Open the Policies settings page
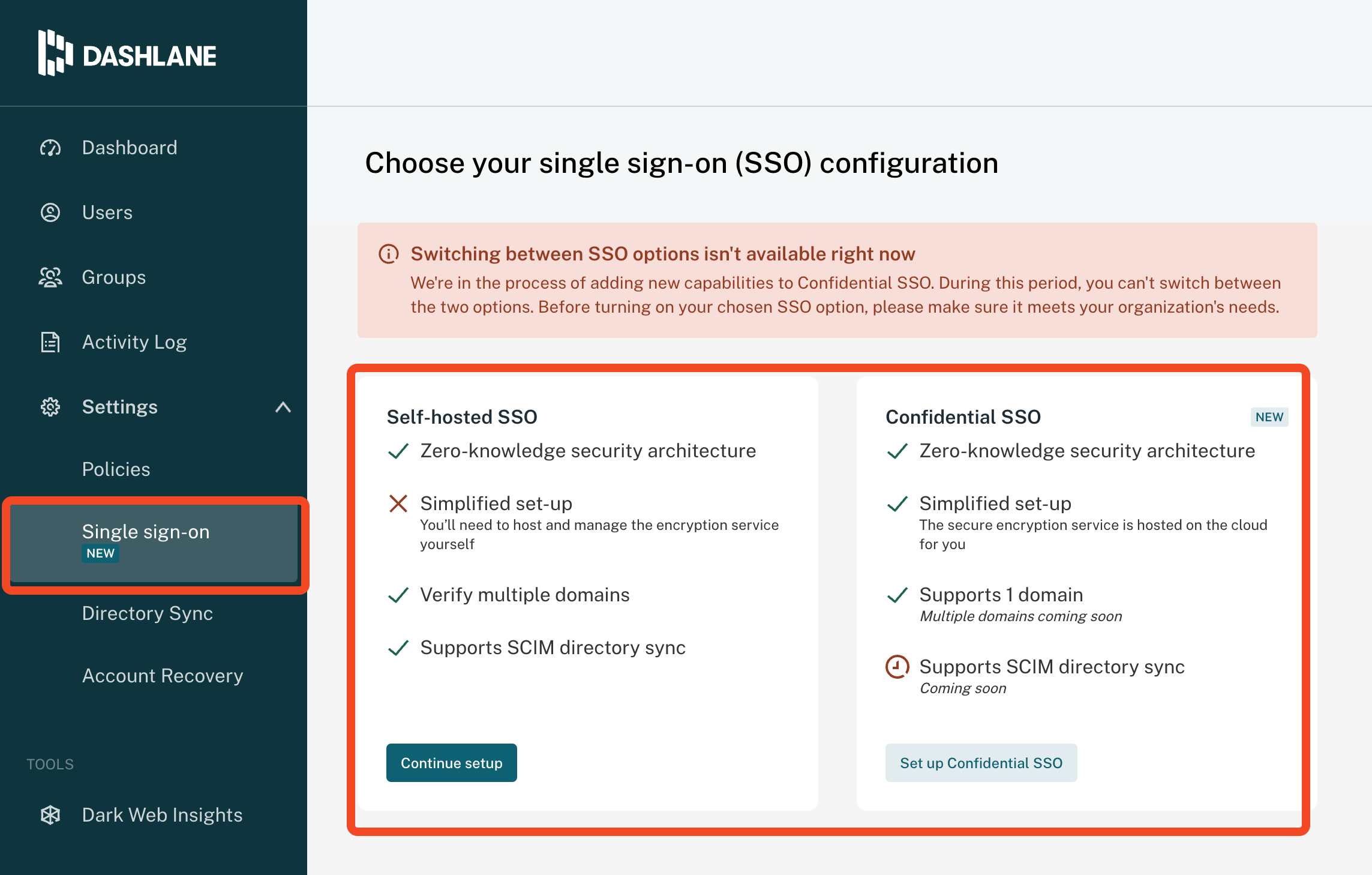This screenshot has width=1372, height=875. (116, 469)
